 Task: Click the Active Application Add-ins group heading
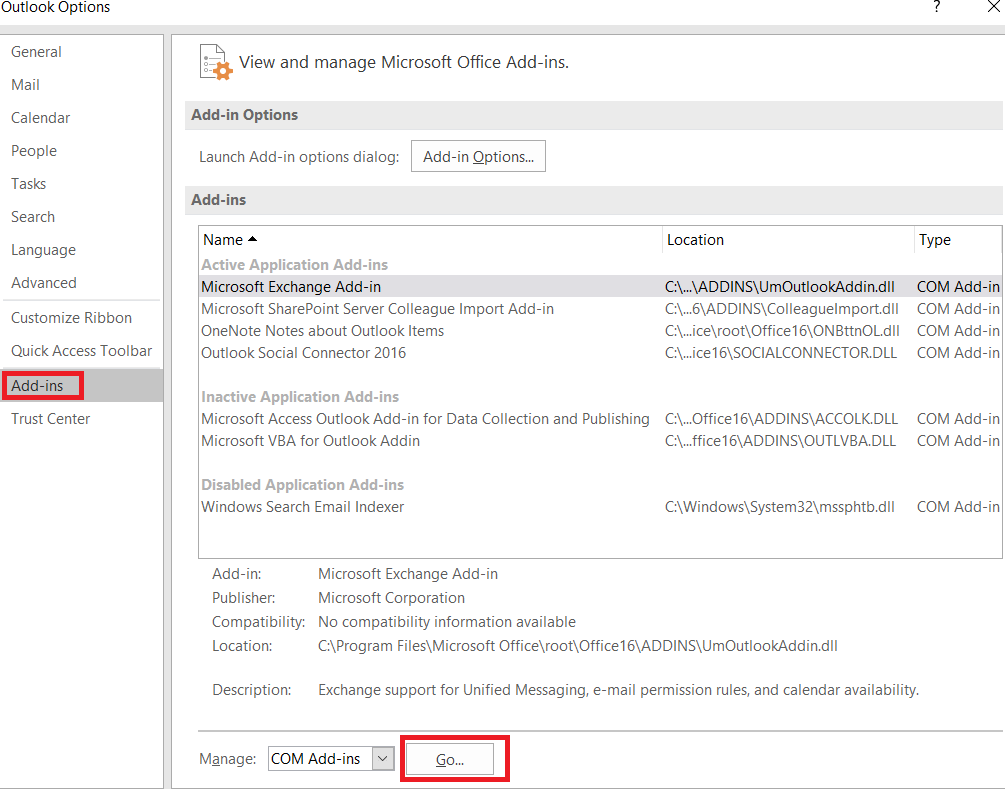click(295, 265)
